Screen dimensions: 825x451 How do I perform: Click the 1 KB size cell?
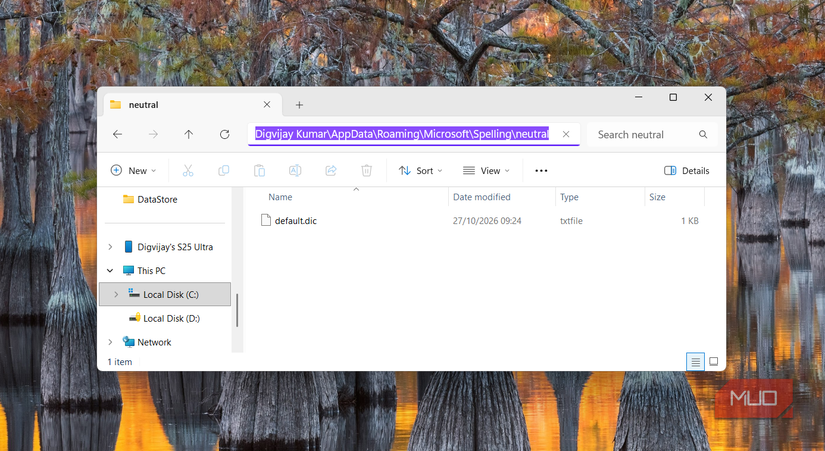[x=690, y=221]
